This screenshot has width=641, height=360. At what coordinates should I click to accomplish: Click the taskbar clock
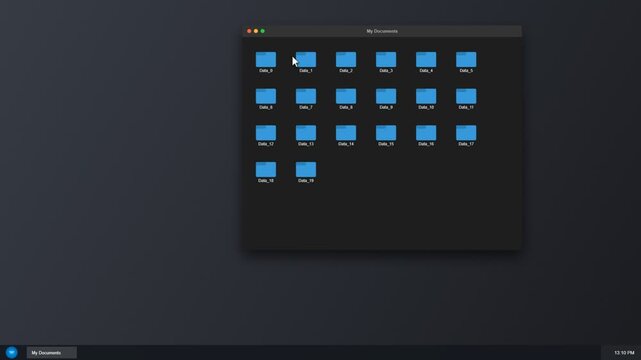624,353
